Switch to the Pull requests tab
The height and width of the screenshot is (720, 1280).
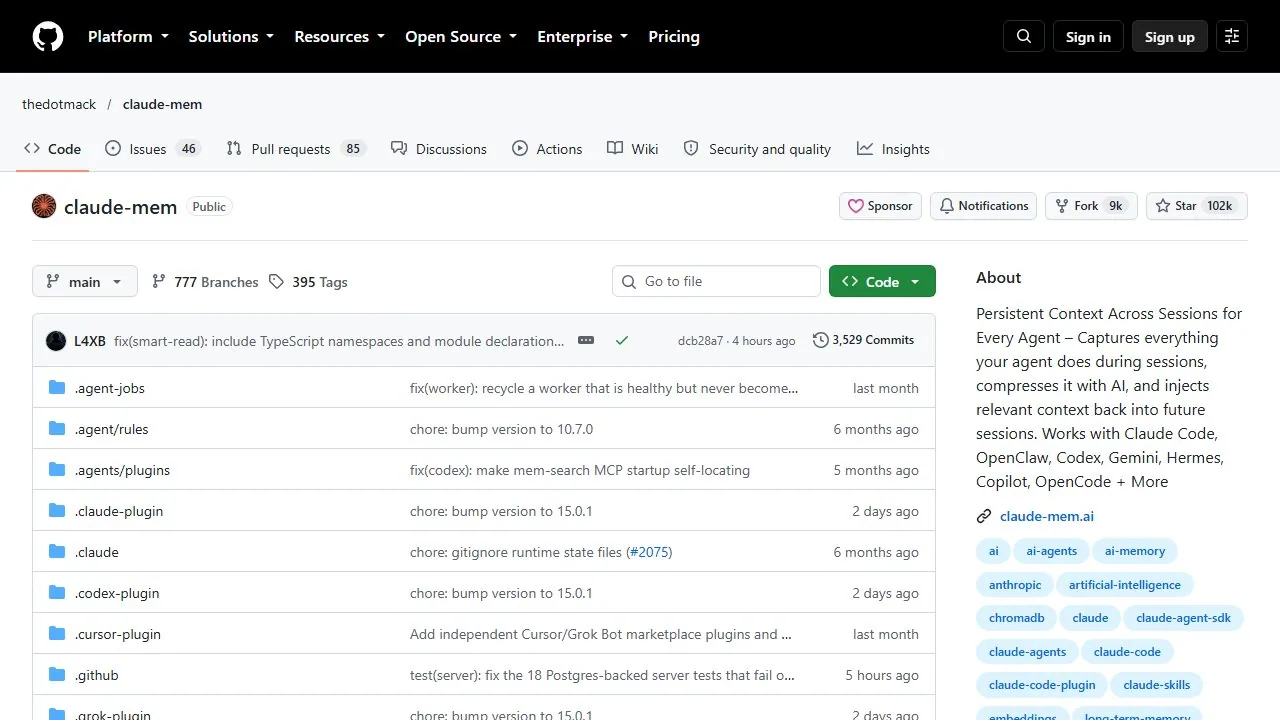point(296,149)
